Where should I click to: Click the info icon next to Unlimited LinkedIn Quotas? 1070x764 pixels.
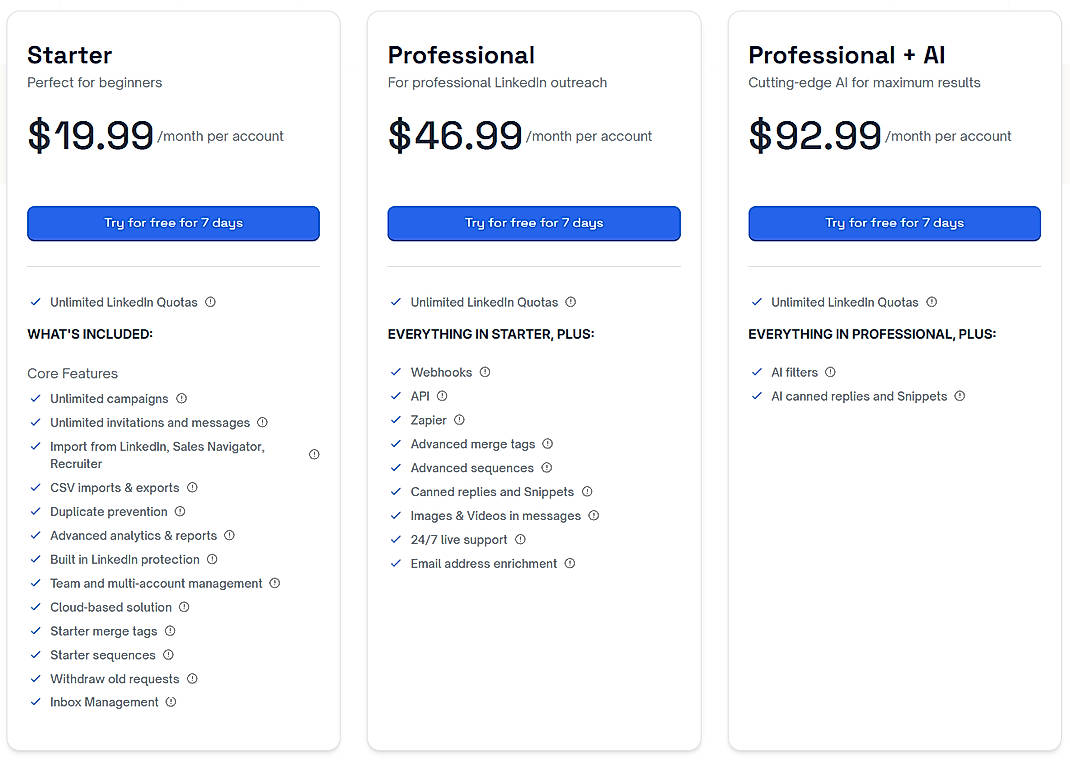(211, 302)
